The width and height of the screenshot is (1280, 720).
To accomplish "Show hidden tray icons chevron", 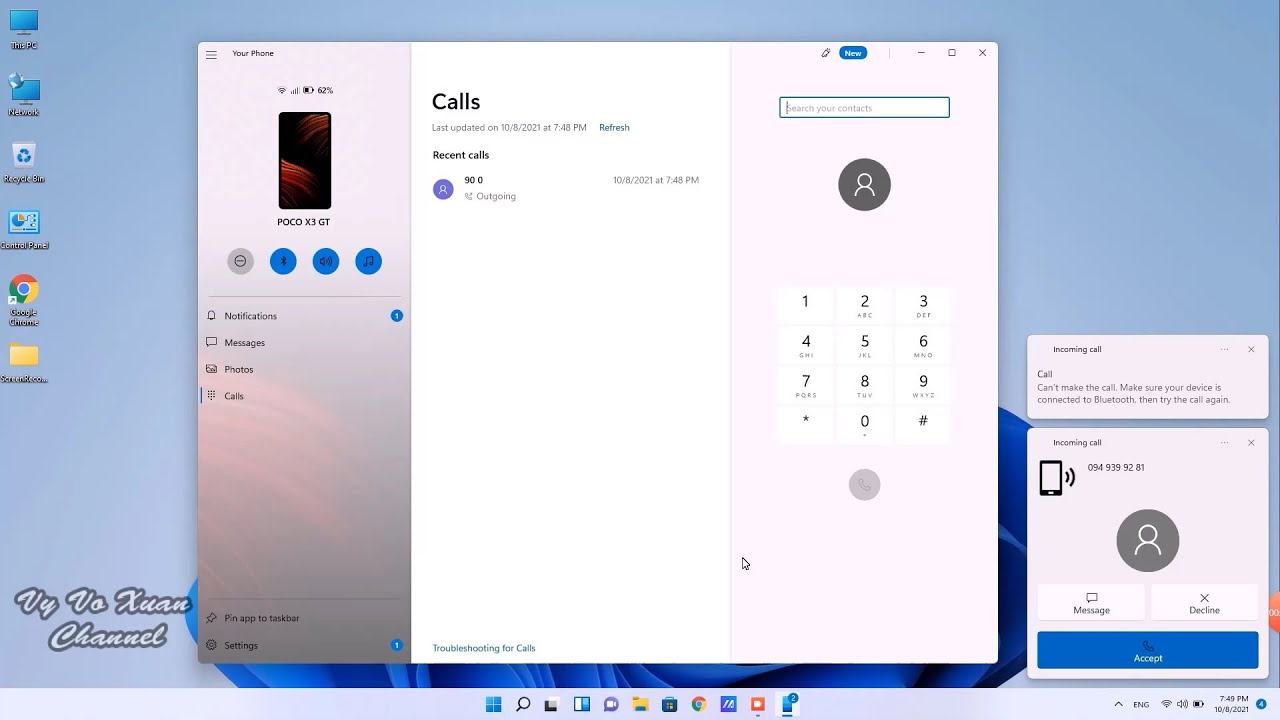I will pyautogui.click(x=1118, y=704).
